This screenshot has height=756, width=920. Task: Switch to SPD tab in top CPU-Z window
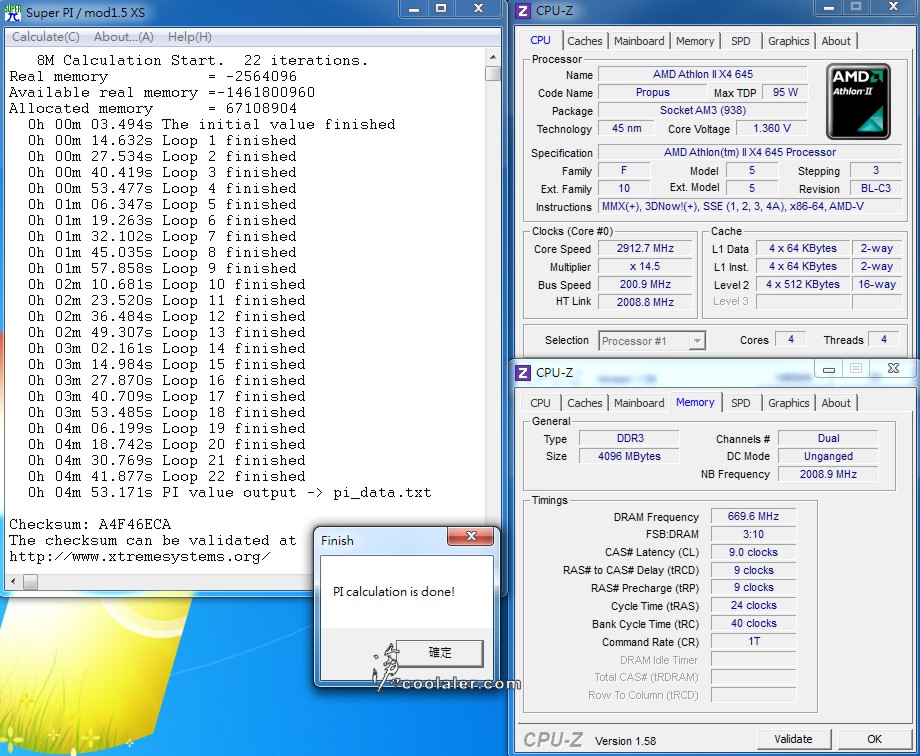(740, 41)
